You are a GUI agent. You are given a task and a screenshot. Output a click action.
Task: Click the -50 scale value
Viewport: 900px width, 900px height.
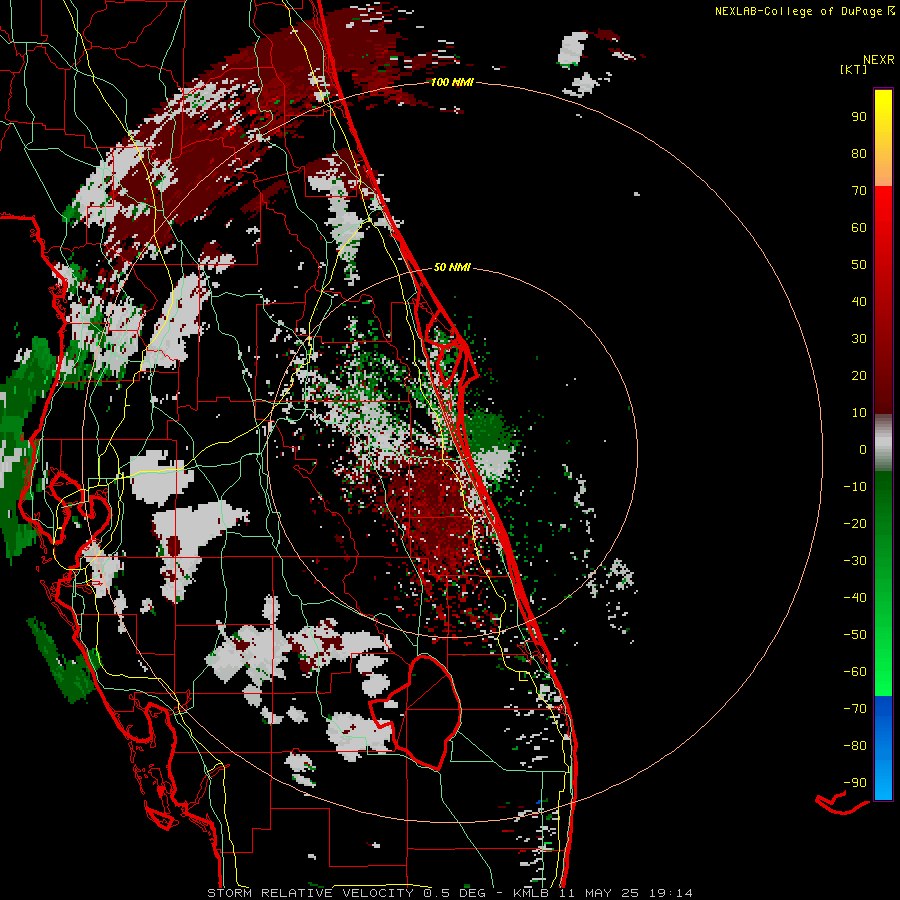855,635
